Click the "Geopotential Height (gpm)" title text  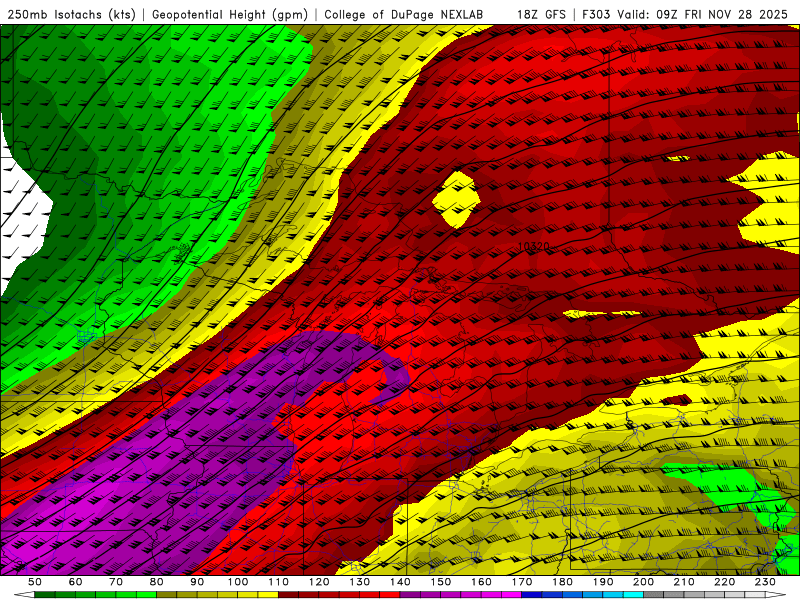(x=230, y=14)
